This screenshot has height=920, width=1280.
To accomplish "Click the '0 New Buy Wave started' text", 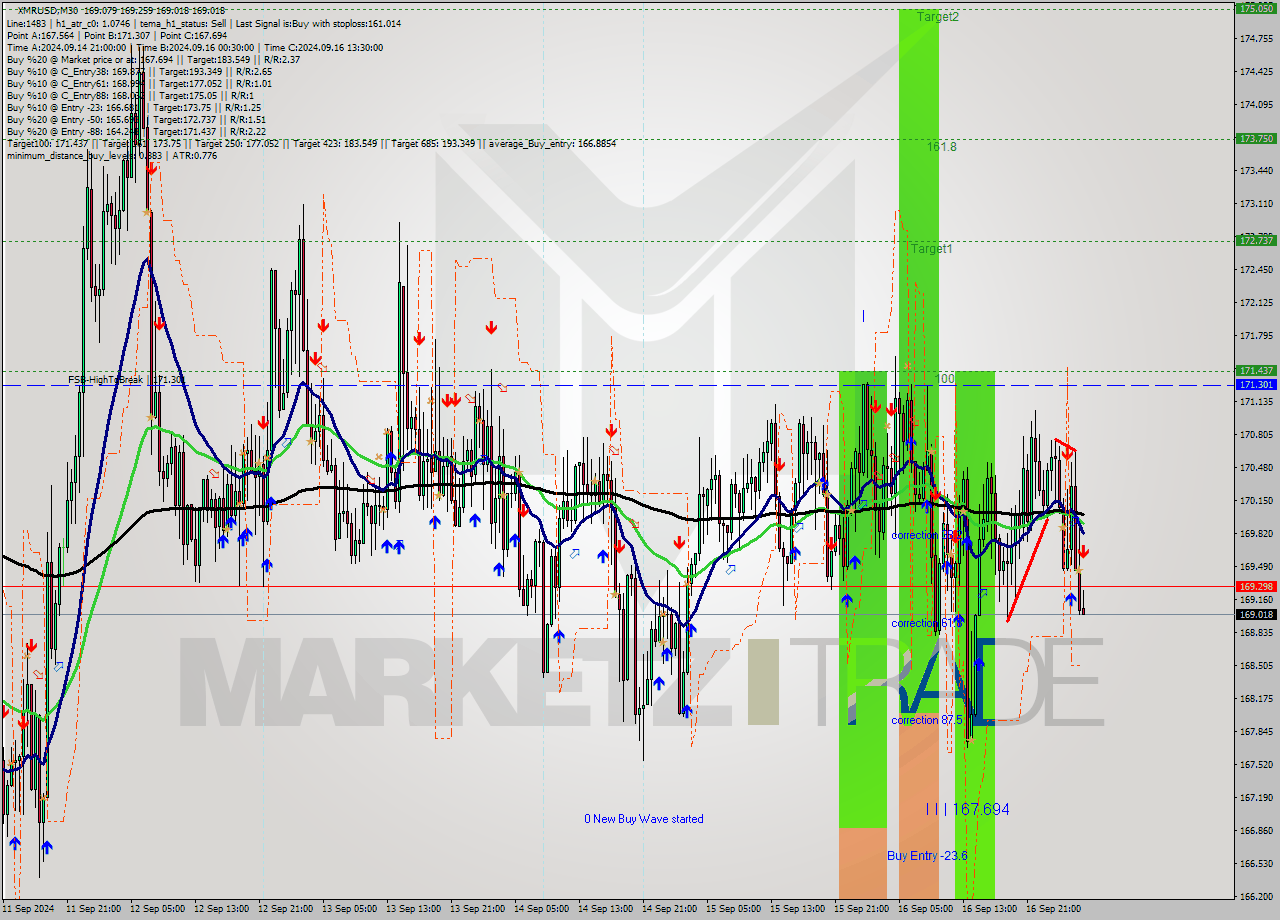I will (644, 819).
